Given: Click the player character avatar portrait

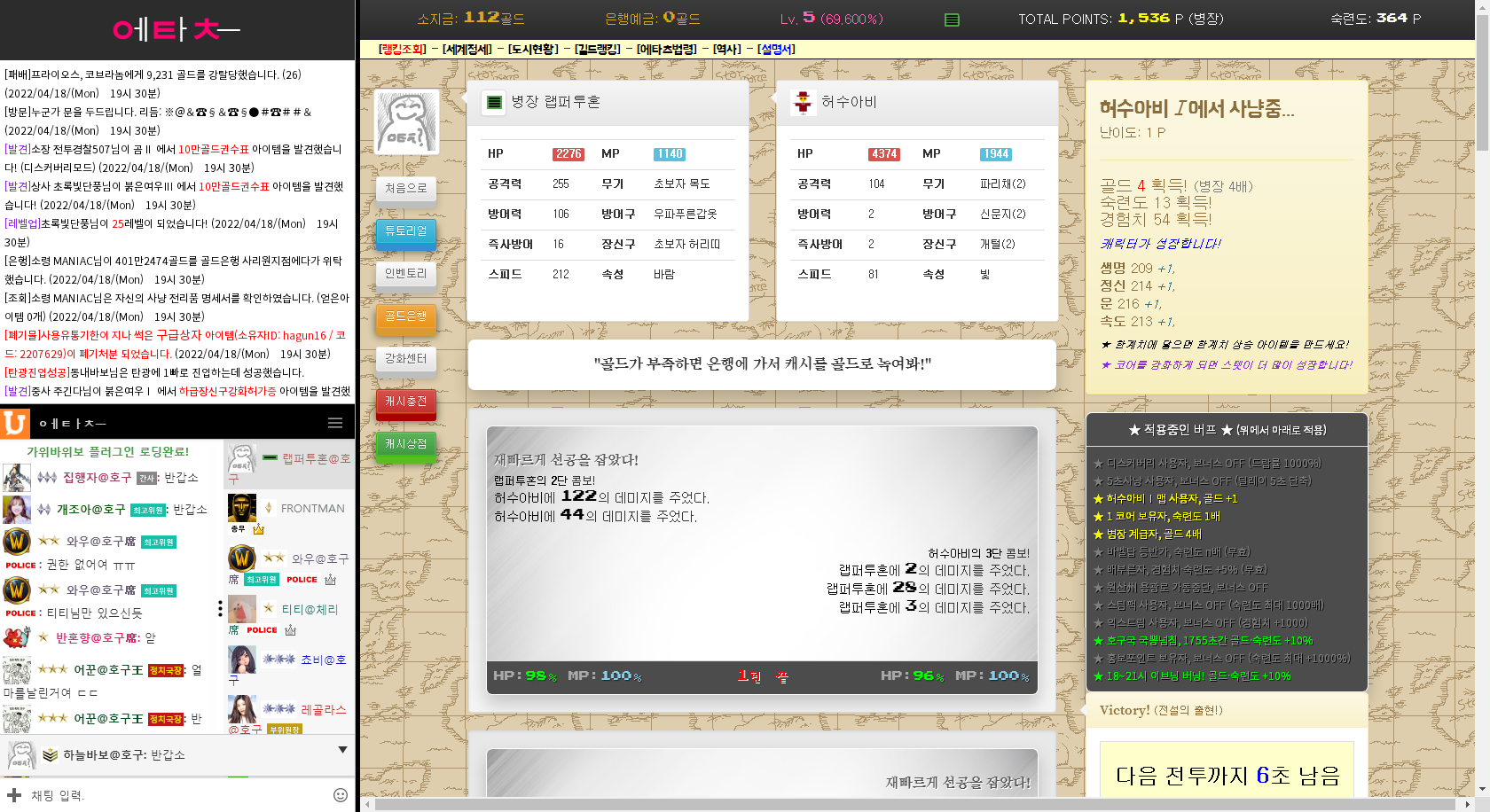Looking at the screenshot, I should point(406,122).
